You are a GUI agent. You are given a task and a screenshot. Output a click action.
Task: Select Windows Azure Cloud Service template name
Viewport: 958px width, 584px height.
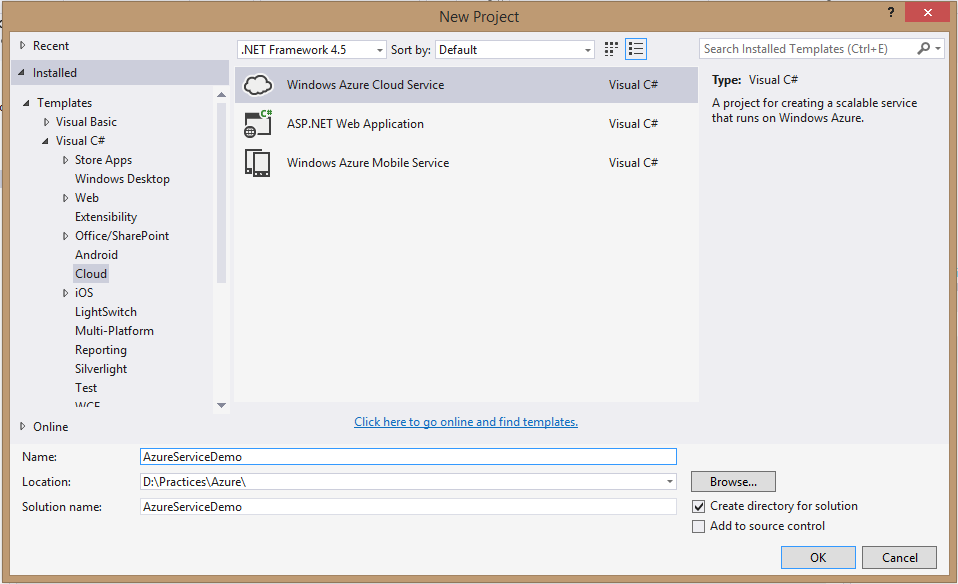point(365,85)
